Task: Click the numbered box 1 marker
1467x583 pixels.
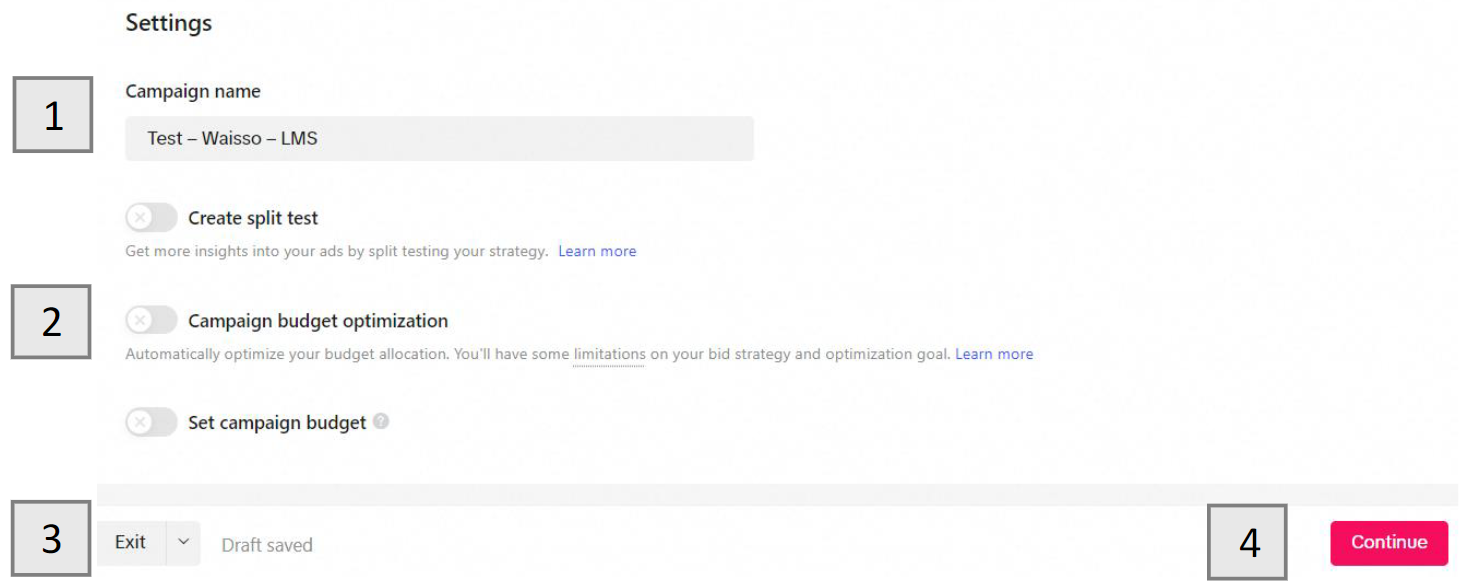Action: pos(53,115)
